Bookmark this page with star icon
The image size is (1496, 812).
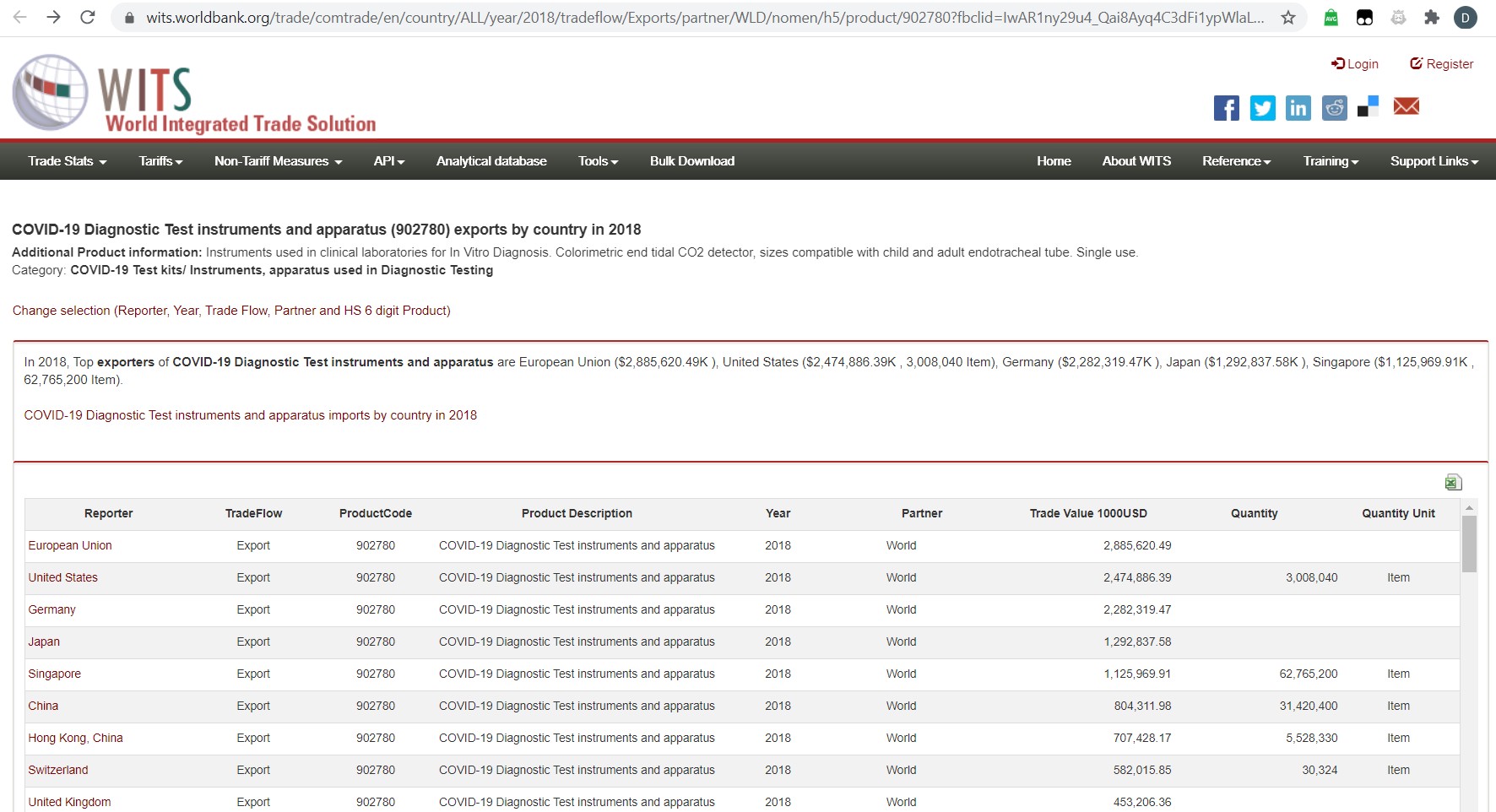[x=1287, y=18]
